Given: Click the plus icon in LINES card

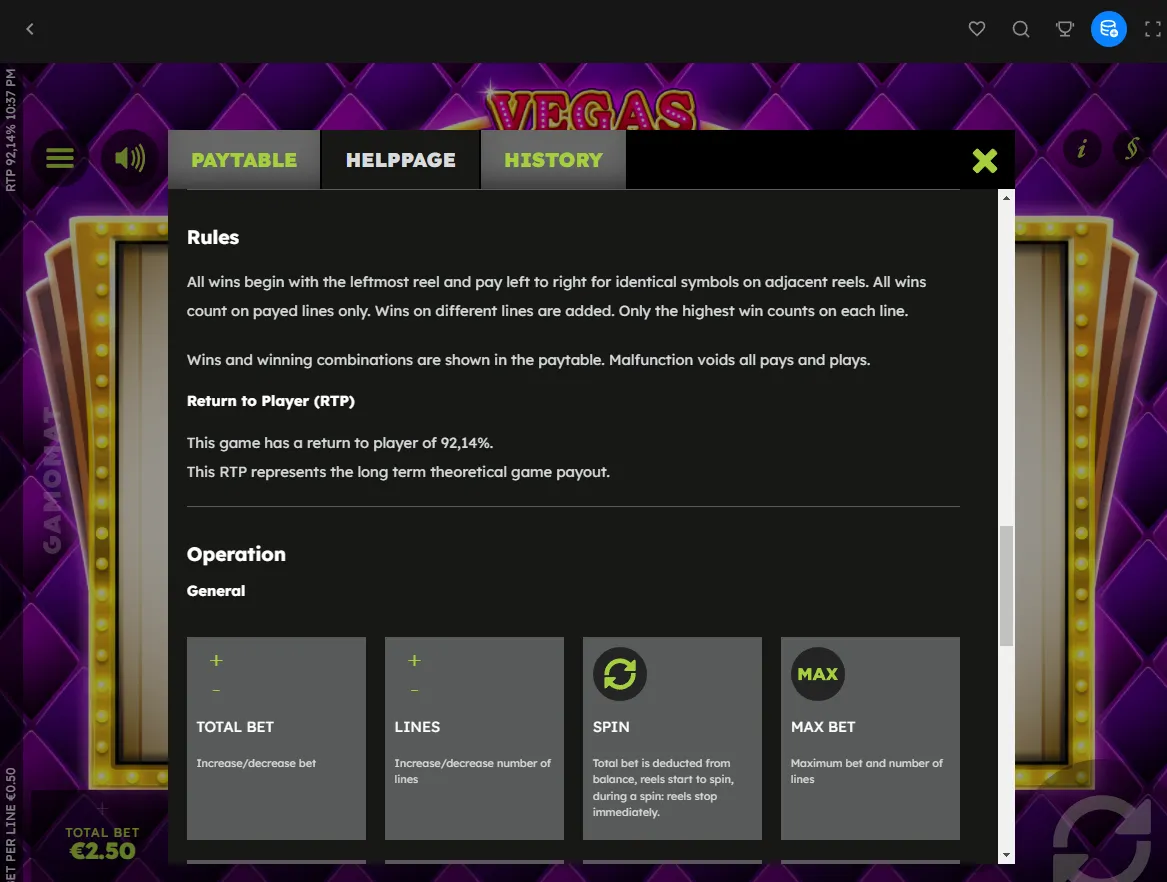Looking at the screenshot, I should pyautogui.click(x=415, y=660).
